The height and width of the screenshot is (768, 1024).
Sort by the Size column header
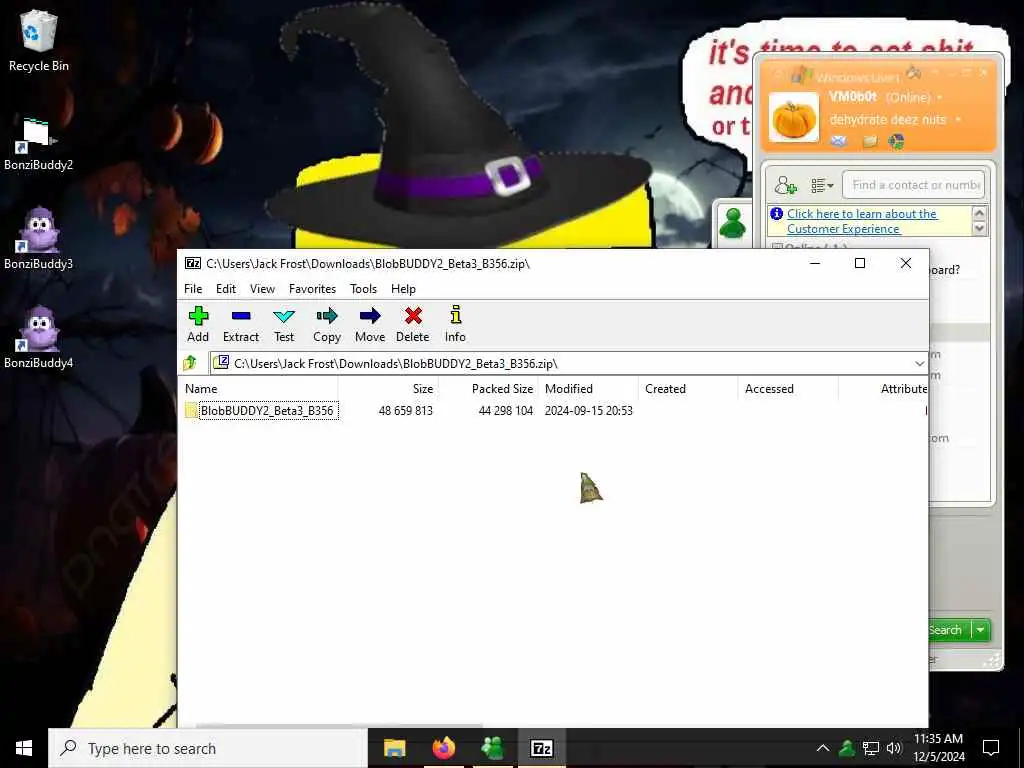[388, 389]
